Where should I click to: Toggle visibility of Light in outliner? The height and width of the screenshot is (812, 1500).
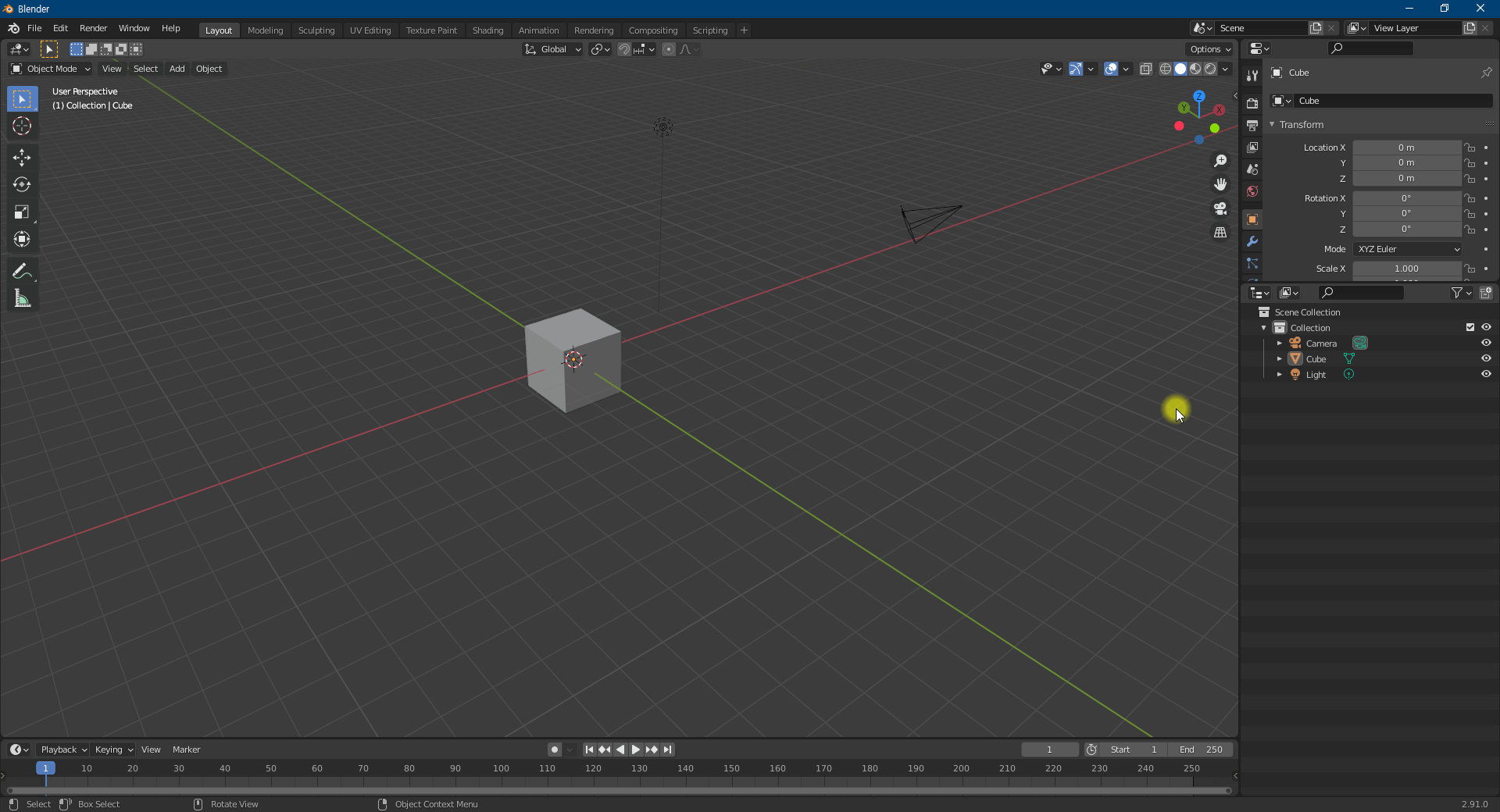[1486, 374]
